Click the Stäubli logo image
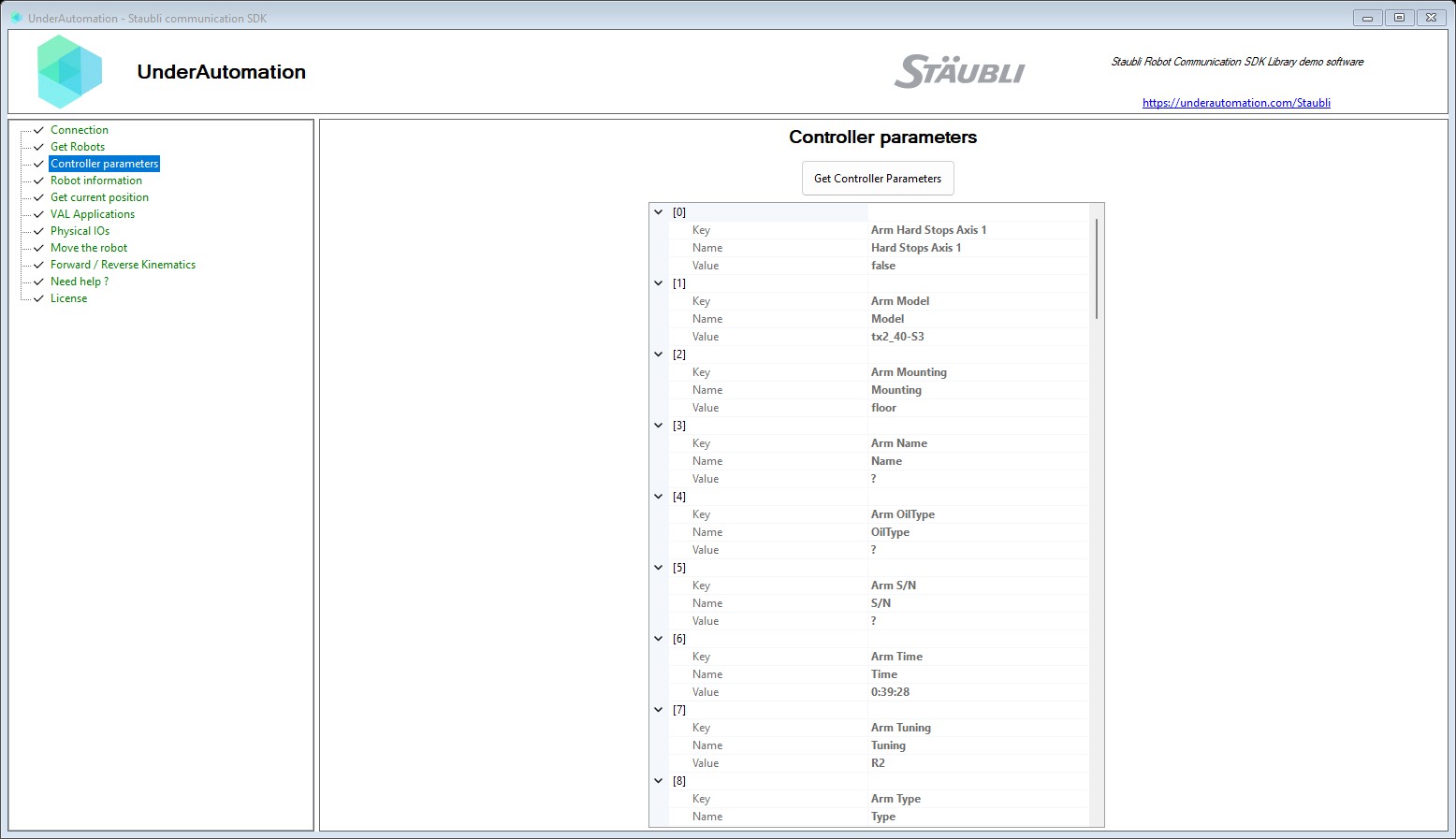Viewport: 1456px width, 839px height. (x=958, y=70)
